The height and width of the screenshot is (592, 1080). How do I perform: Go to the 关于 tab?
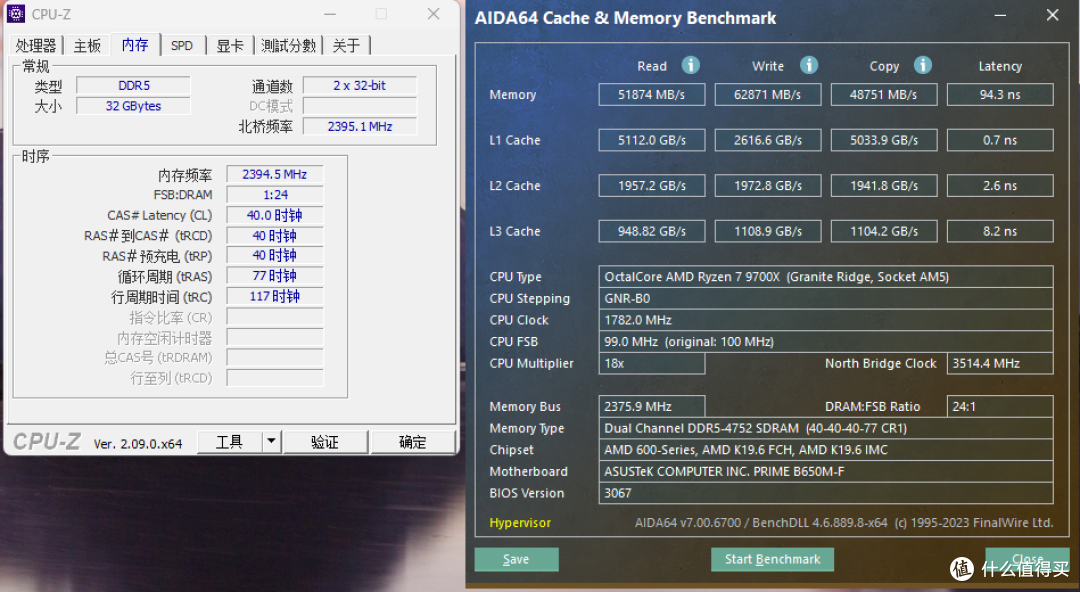point(346,45)
